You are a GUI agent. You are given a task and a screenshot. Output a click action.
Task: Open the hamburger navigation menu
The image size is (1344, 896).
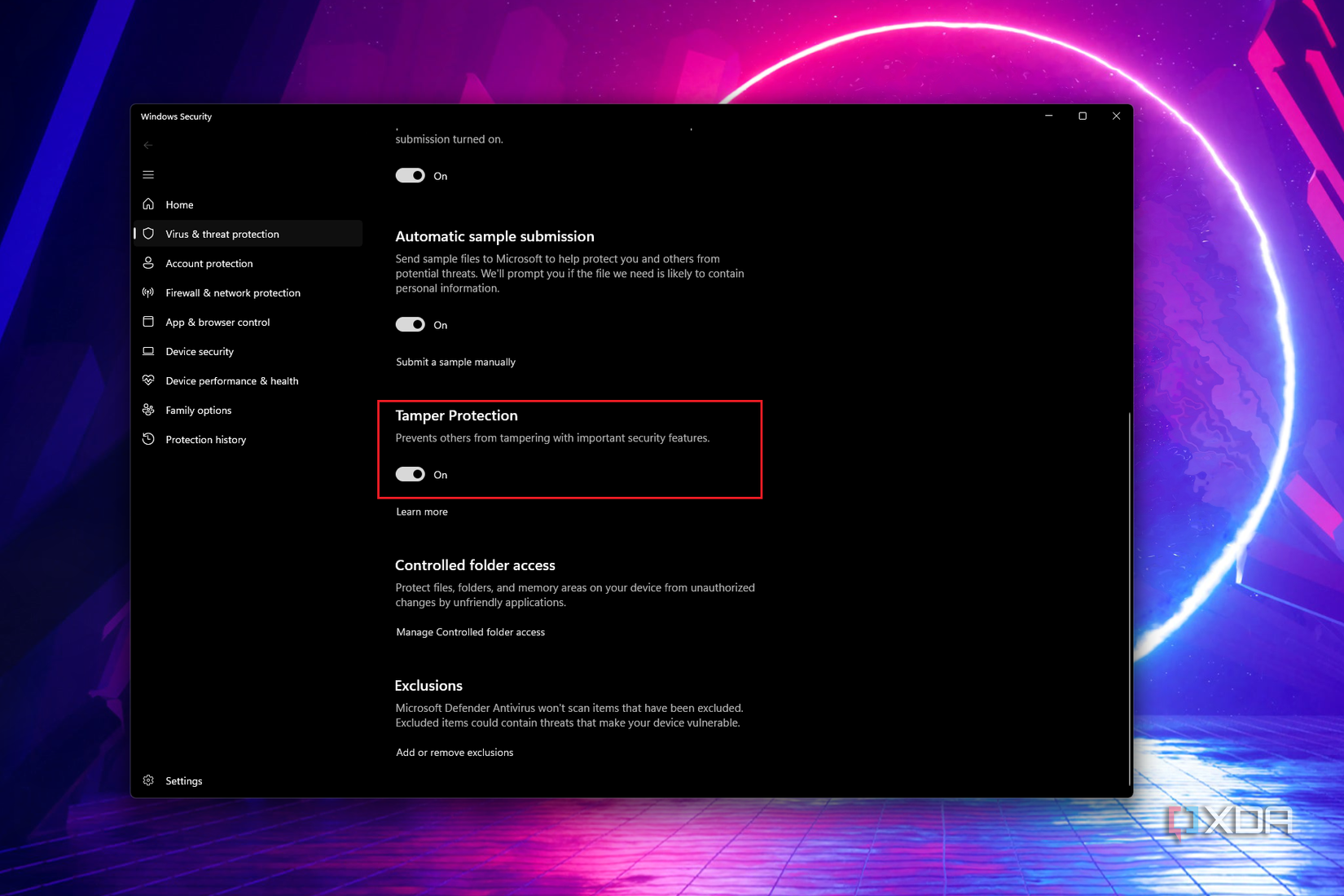tap(148, 174)
